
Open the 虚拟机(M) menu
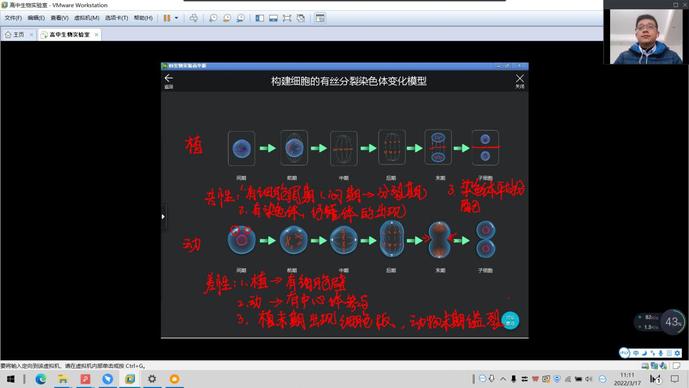coord(87,18)
